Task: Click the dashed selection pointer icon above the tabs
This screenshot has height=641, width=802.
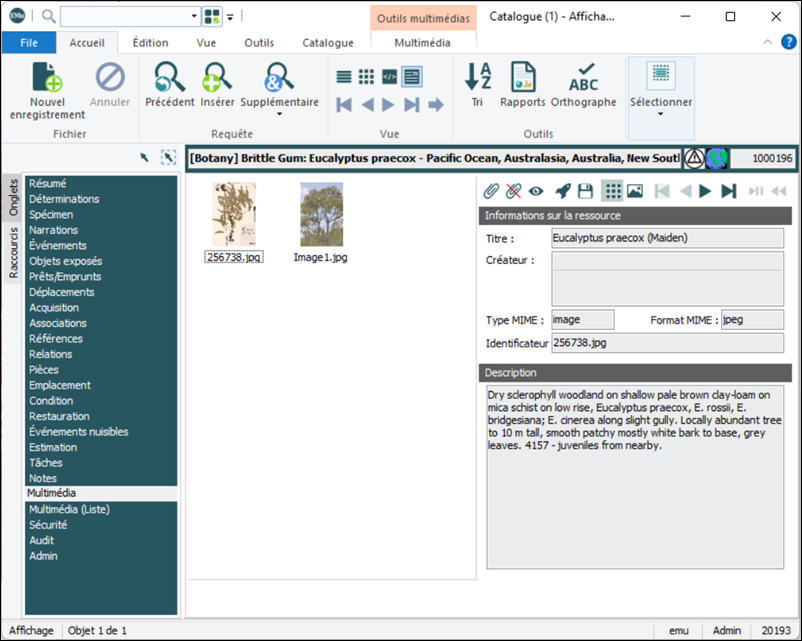Action: click(x=168, y=158)
